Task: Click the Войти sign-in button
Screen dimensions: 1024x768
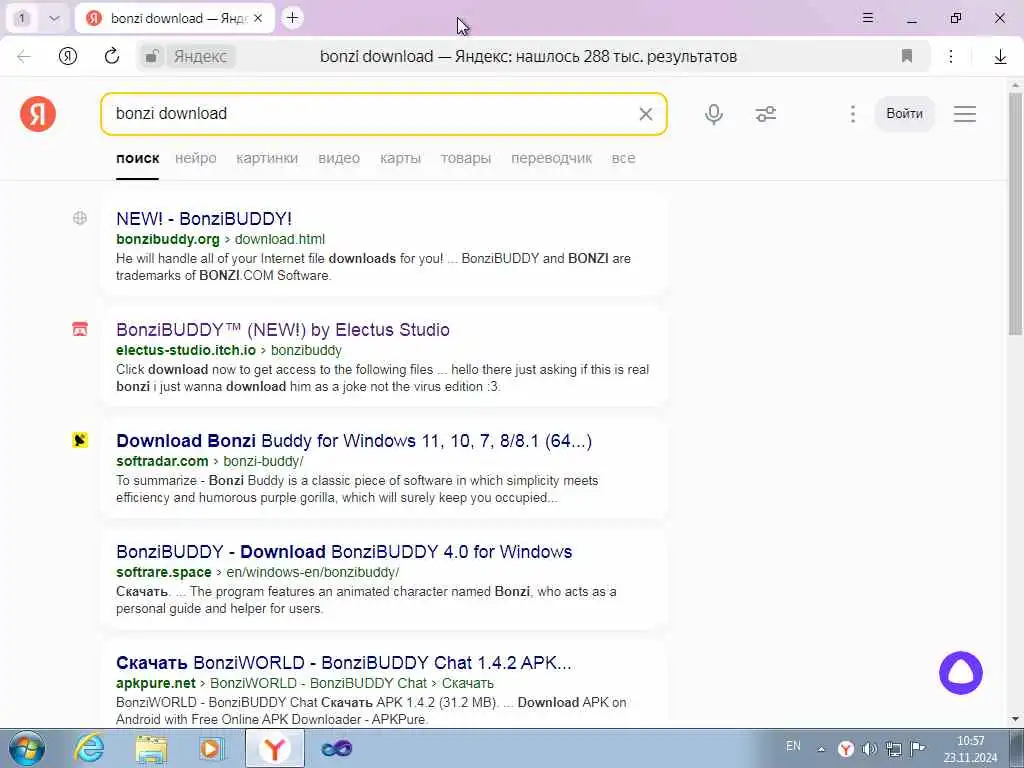Action: pos(904,114)
